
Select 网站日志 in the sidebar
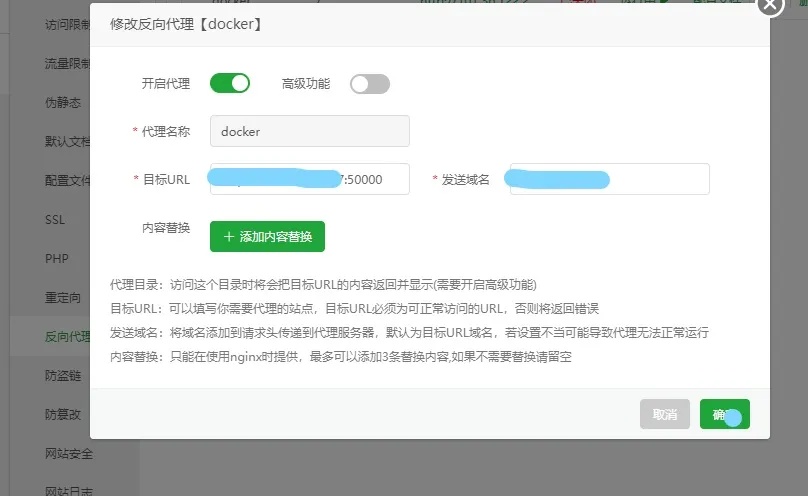[x=69, y=491]
